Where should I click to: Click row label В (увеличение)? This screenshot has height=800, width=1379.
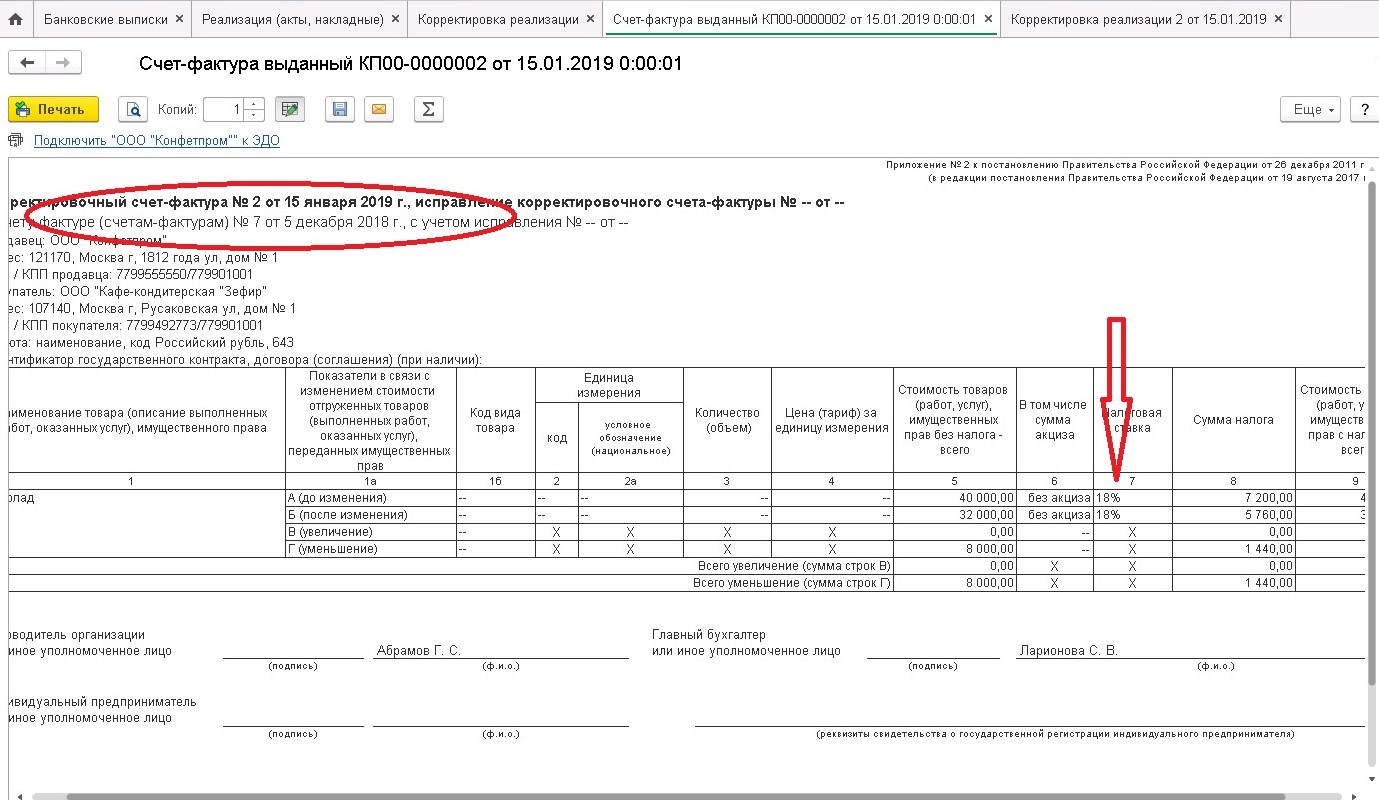[x=370, y=532]
